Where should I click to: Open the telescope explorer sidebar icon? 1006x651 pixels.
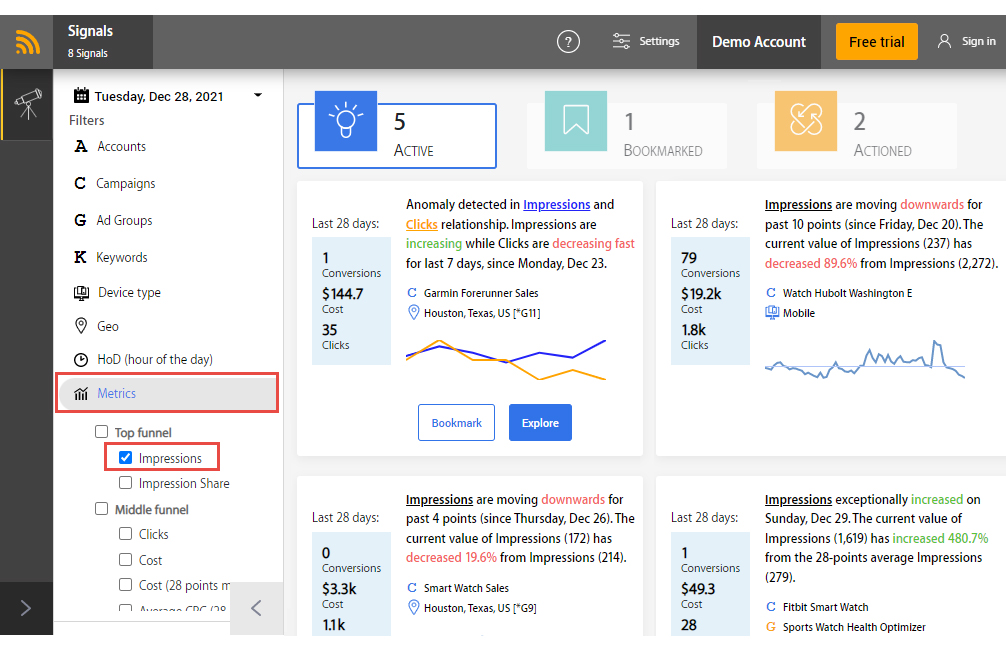tap(28, 105)
